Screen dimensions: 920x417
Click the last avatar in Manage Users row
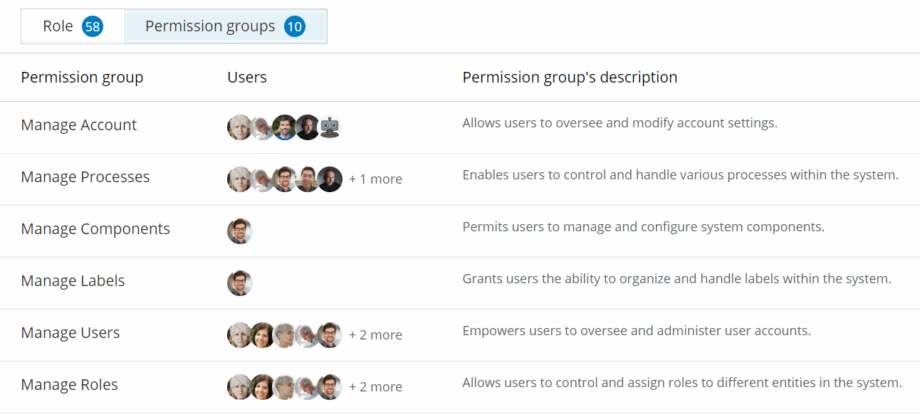[330, 335]
